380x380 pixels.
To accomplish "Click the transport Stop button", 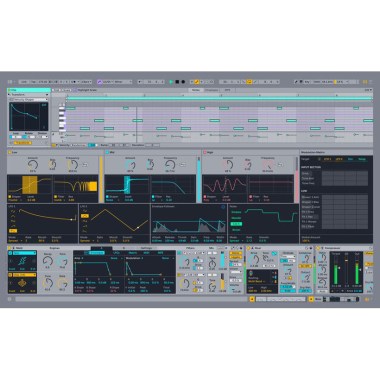I will point(177,82).
